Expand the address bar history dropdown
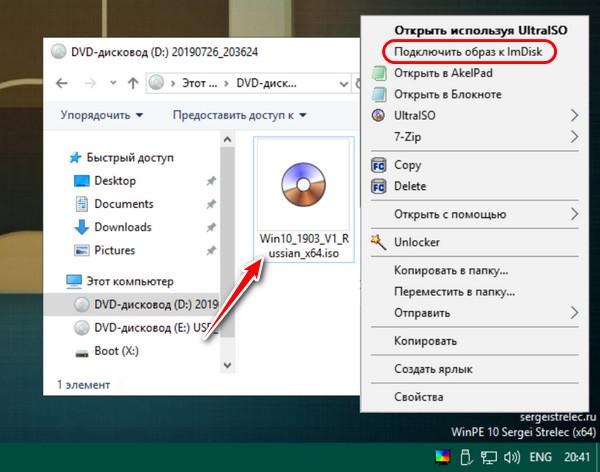 point(343,83)
